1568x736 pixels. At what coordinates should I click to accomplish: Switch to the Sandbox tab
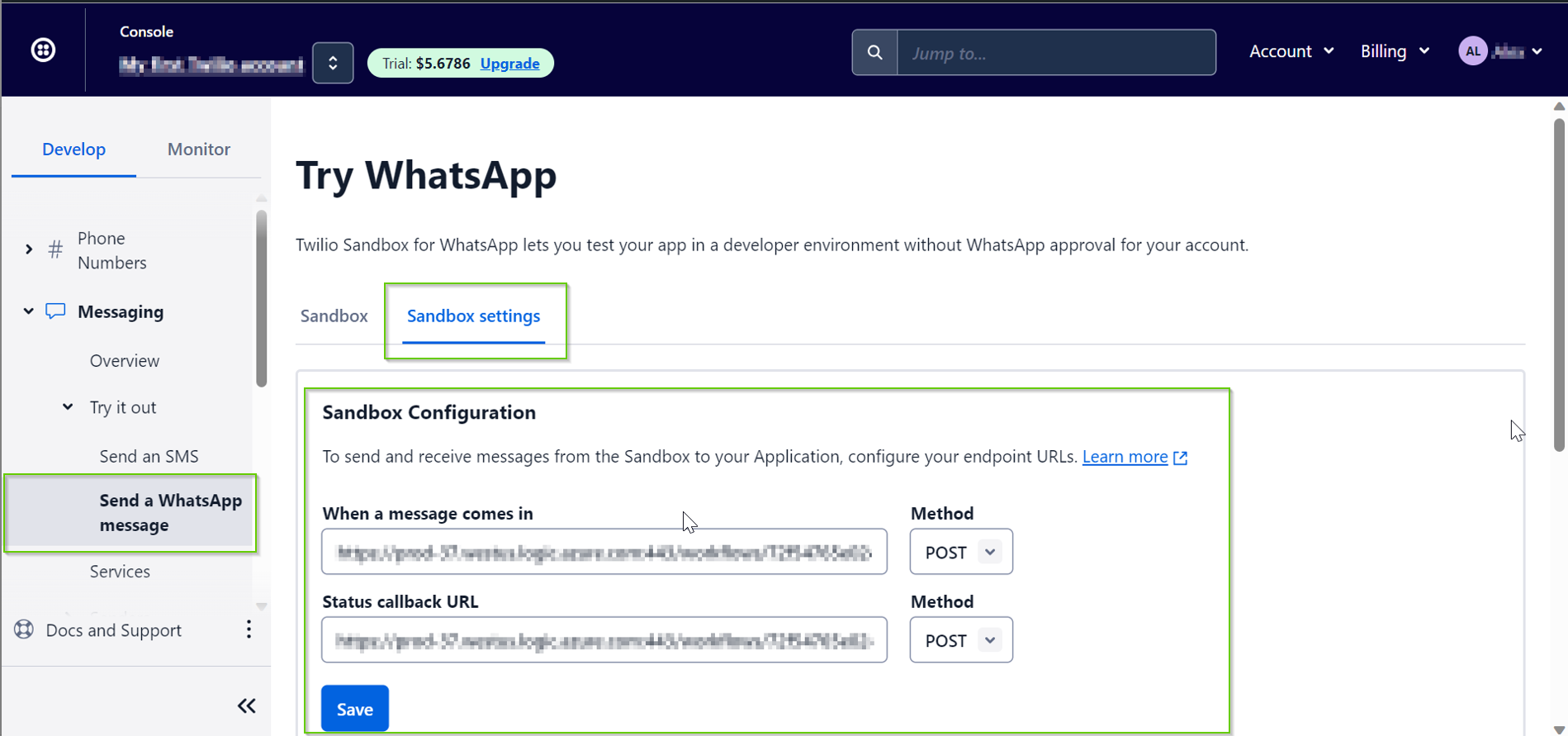coord(334,316)
